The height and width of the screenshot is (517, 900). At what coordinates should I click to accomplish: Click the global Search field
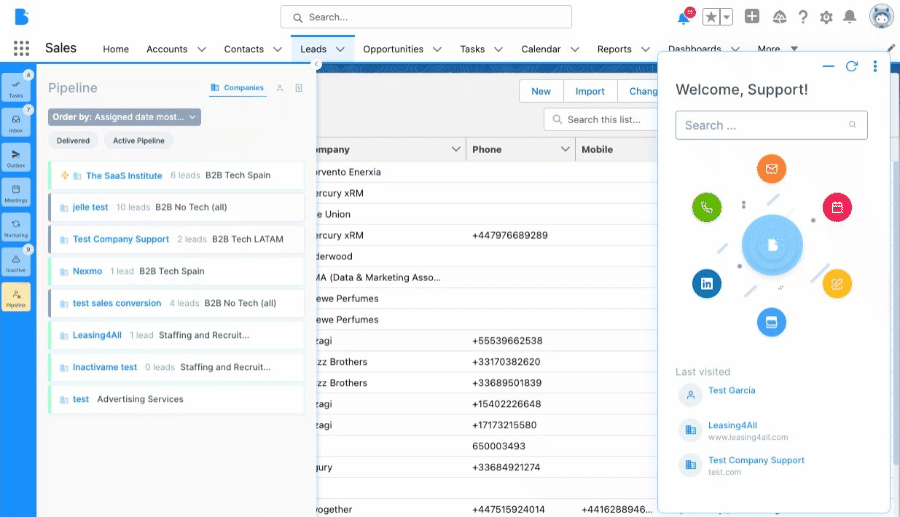tap(426, 17)
